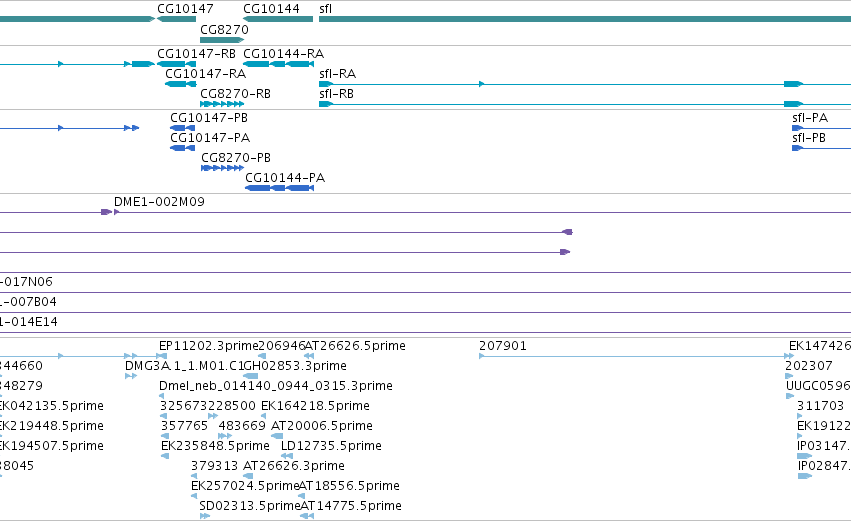Viewport: 851px width, 521px height.
Task: Select the CG8270-RB transcript arrow glyph
Action: point(222,104)
